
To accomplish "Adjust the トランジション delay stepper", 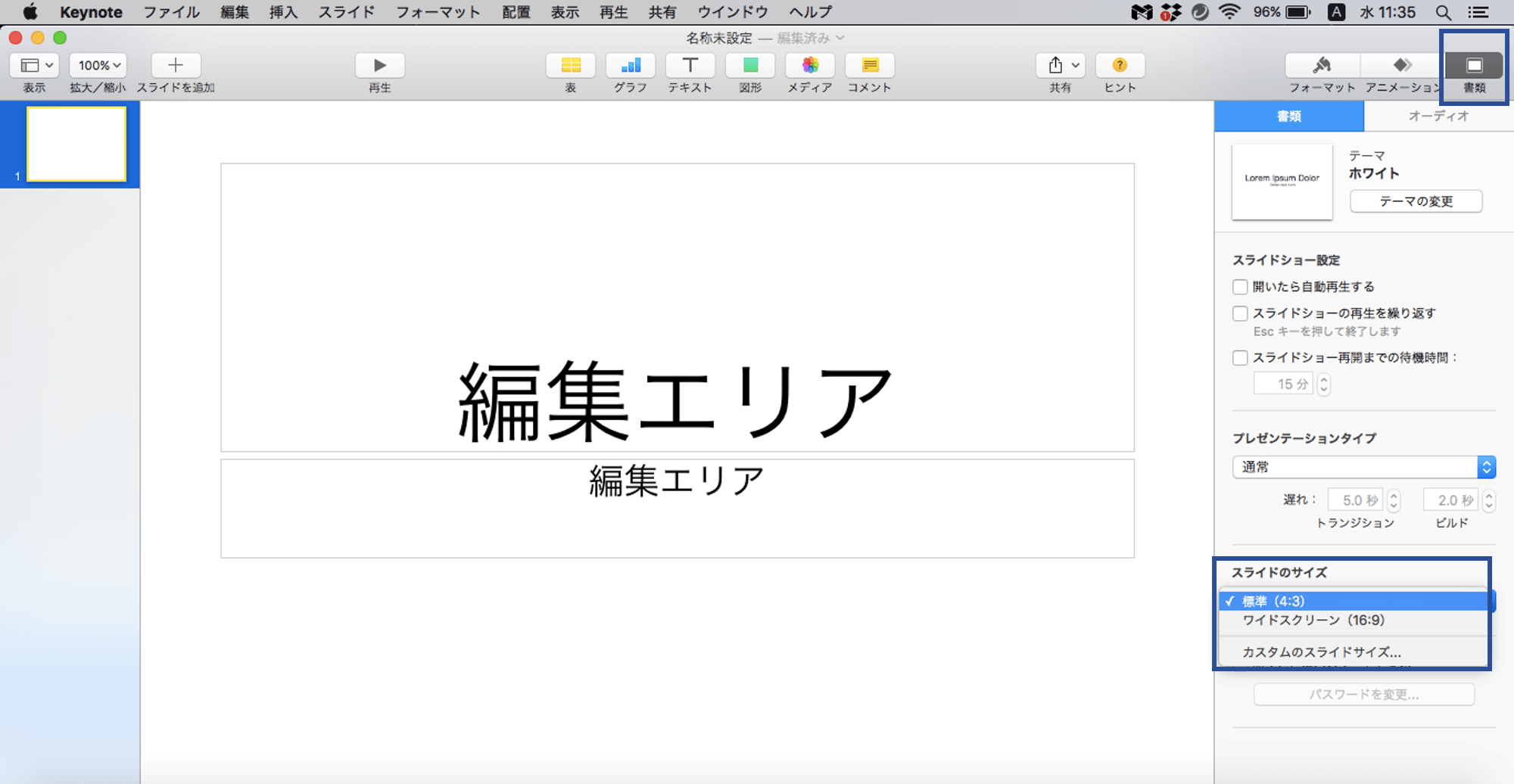I will (1394, 500).
